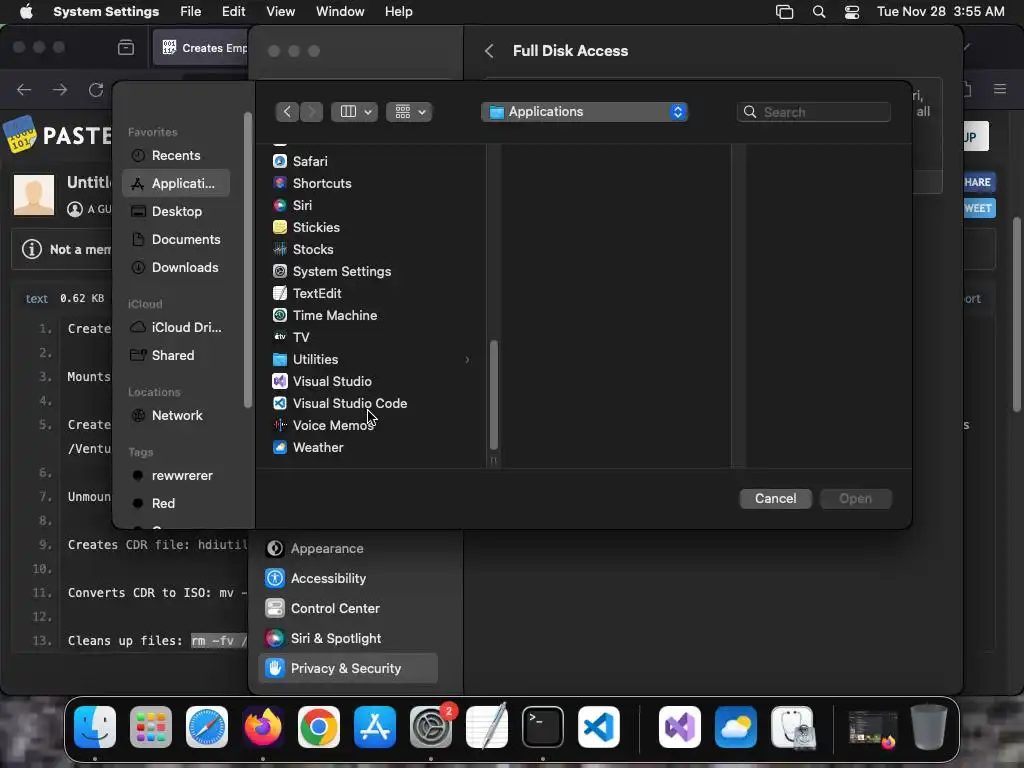Click the file list vertical scrollbar

pyautogui.click(x=494, y=394)
